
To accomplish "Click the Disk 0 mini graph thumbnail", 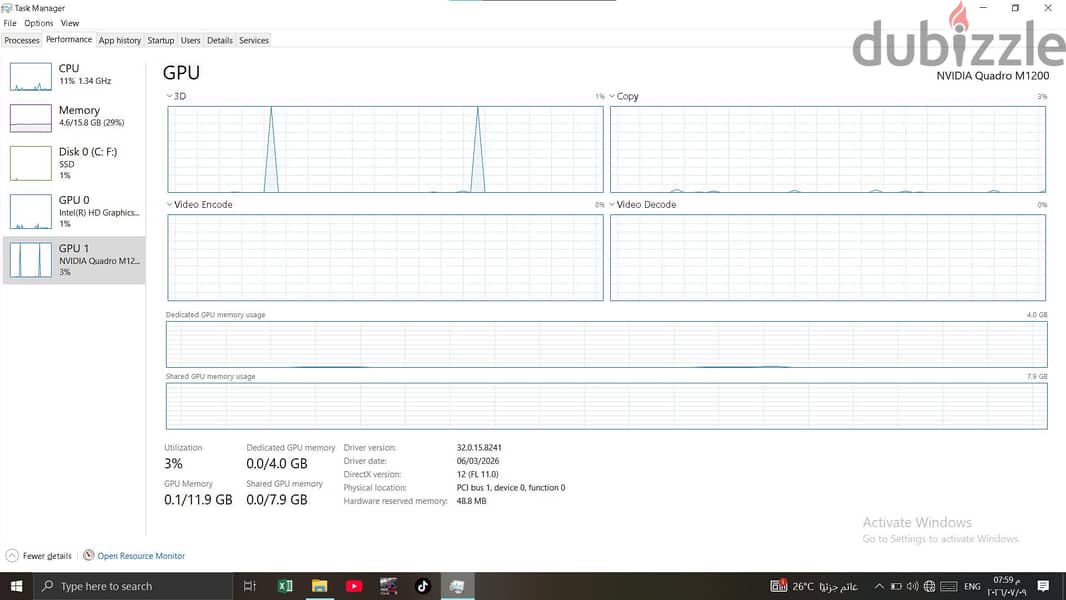I will 31,163.
